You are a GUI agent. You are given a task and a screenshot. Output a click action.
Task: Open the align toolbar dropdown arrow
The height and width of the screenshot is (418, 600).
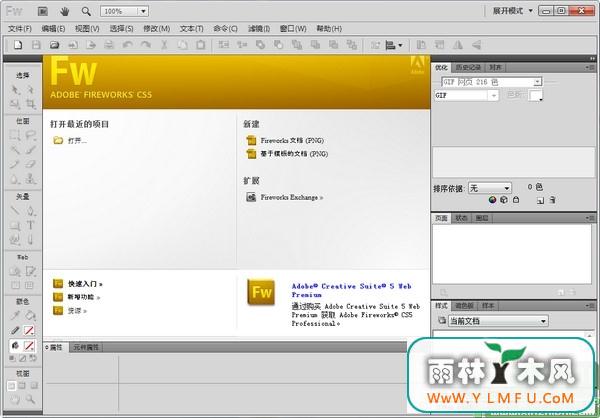(x=400, y=45)
